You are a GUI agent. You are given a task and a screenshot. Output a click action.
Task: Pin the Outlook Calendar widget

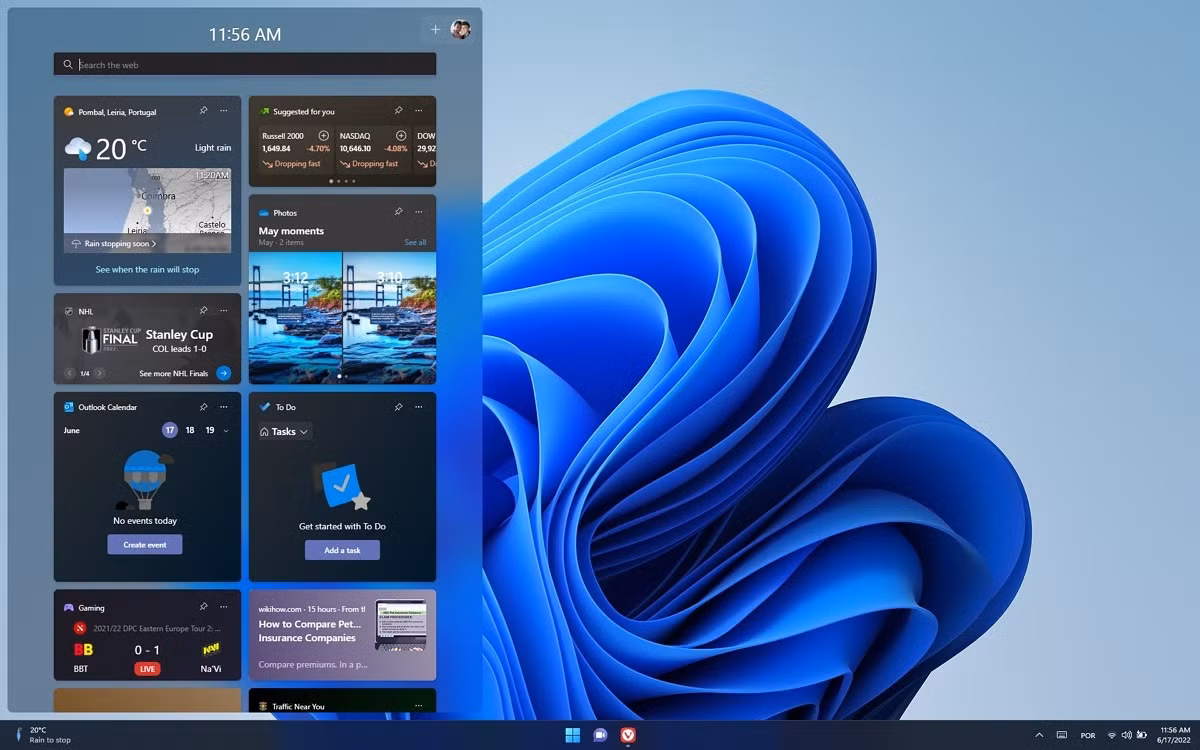point(203,407)
